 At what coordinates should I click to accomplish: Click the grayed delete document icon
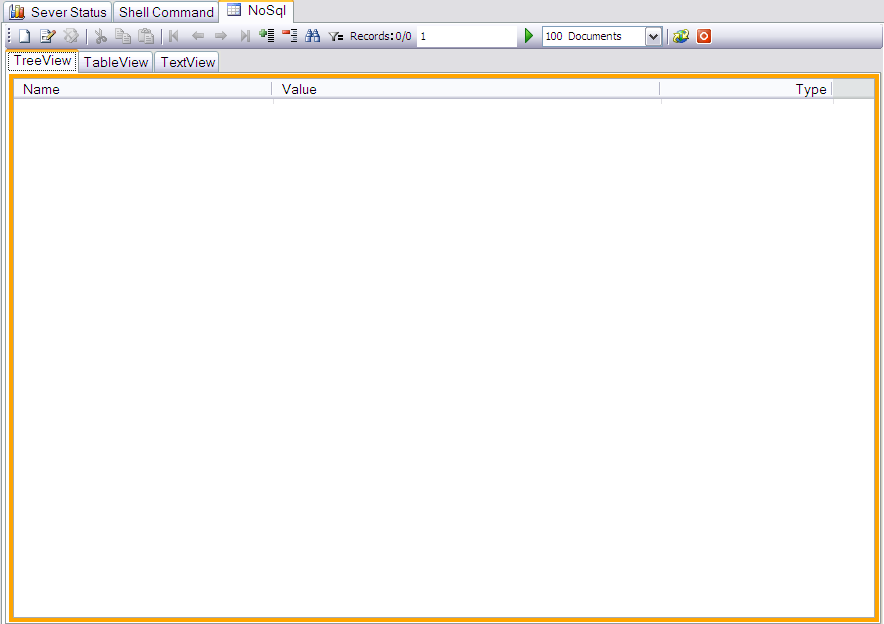(71, 36)
